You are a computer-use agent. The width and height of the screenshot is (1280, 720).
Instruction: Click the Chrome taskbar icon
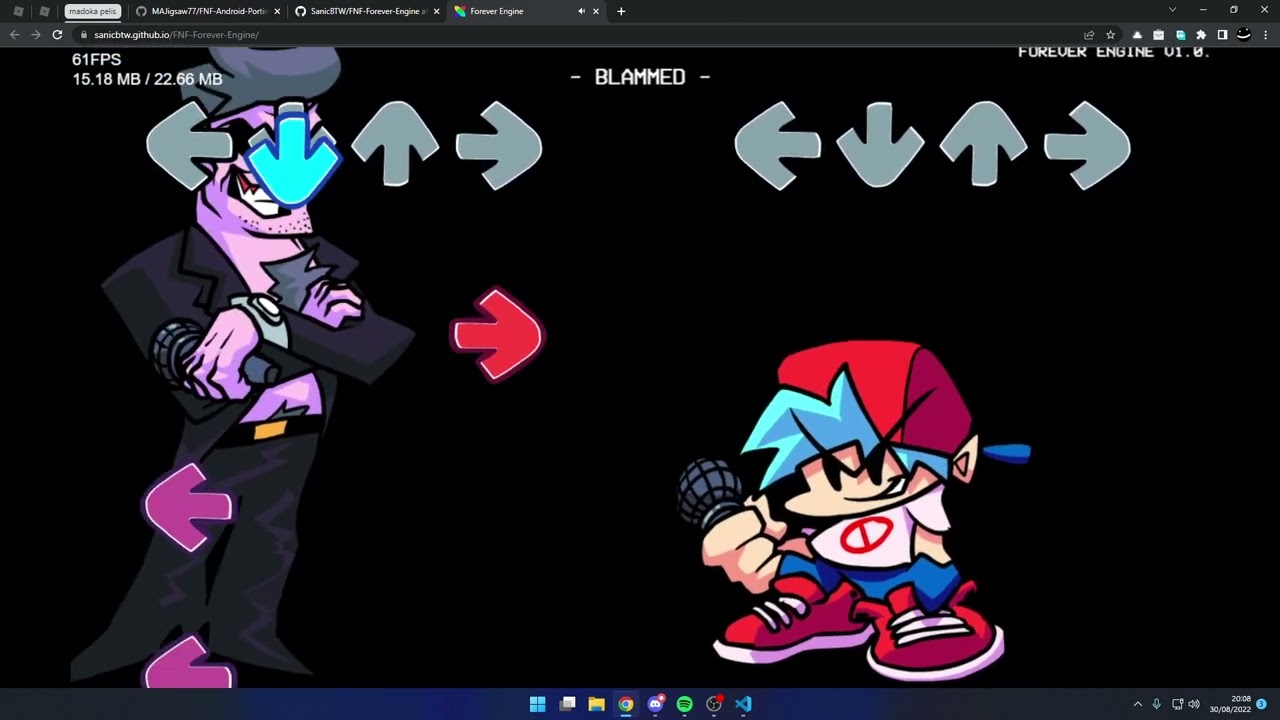(x=626, y=704)
